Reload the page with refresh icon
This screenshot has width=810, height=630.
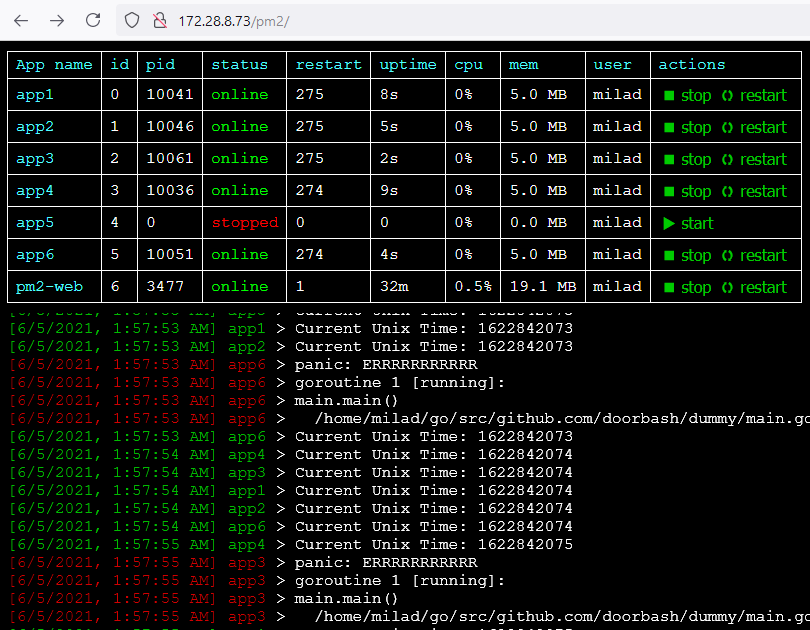click(x=93, y=20)
